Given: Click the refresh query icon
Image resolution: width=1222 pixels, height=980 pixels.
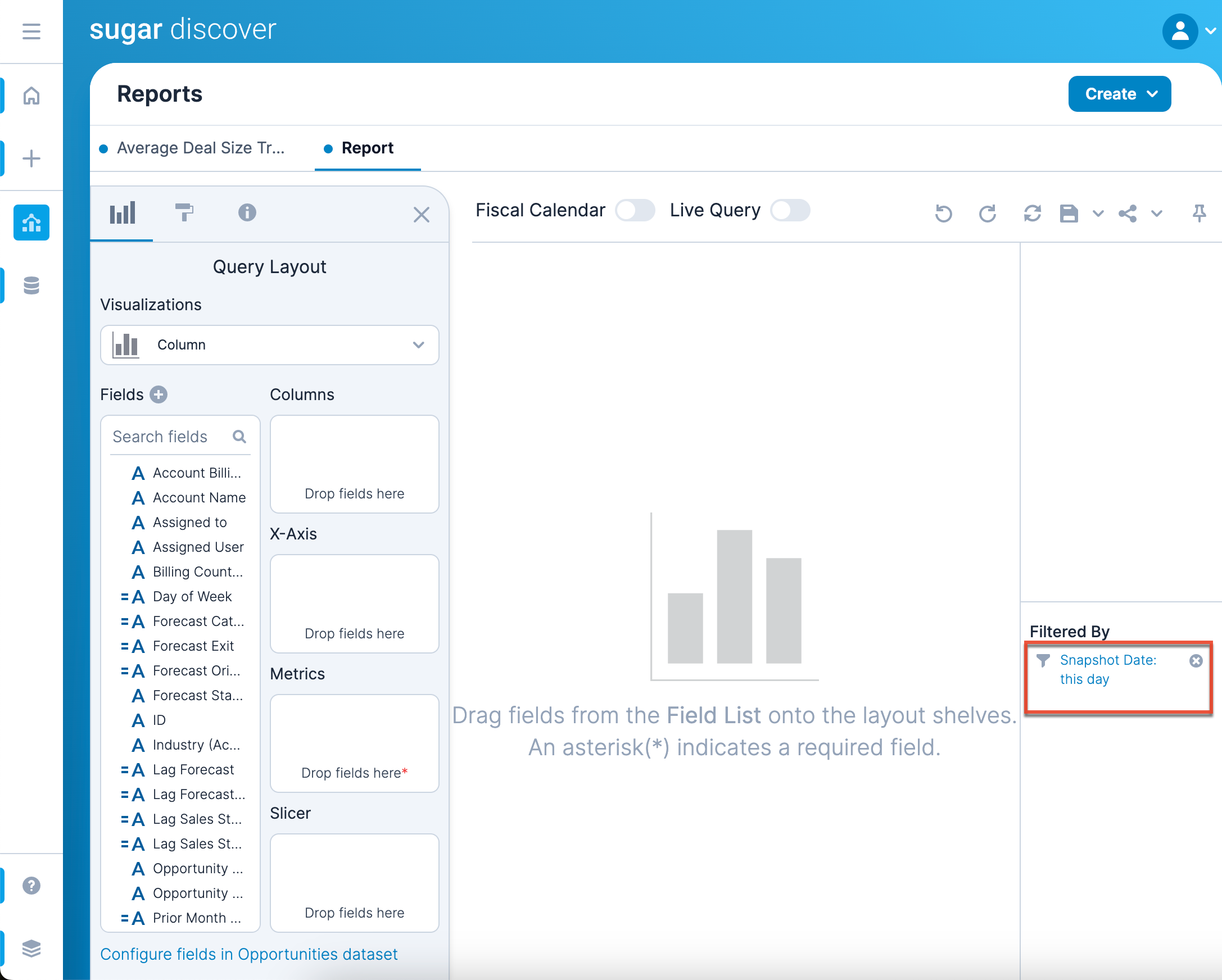Looking at the screenshot, I should 1032,214.
